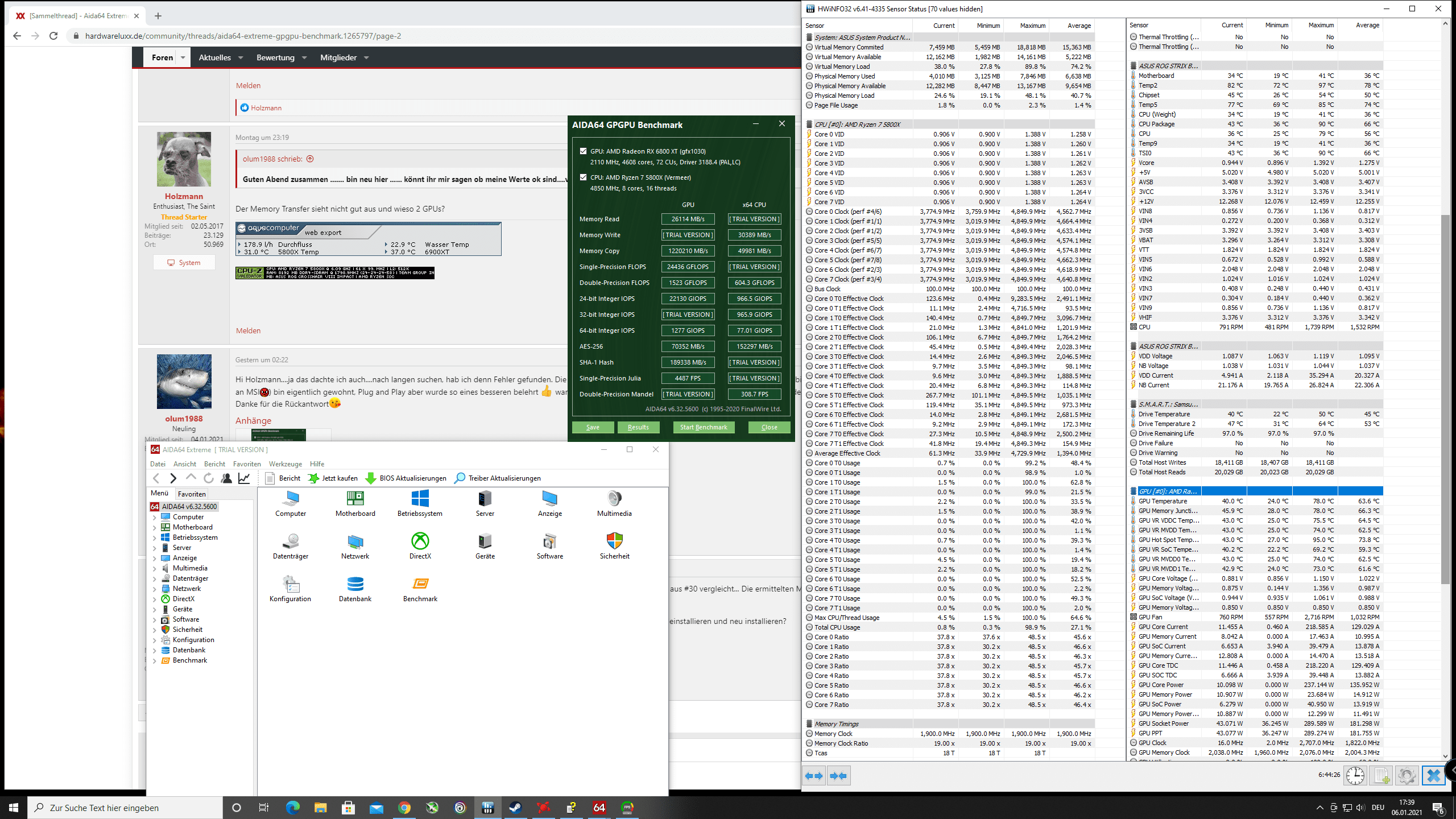The height and width of the screenshot is (819, 1456).
Task: Uncheck the GPU Radeon RX 6800 XT checkbox
Action: (583, 151)
